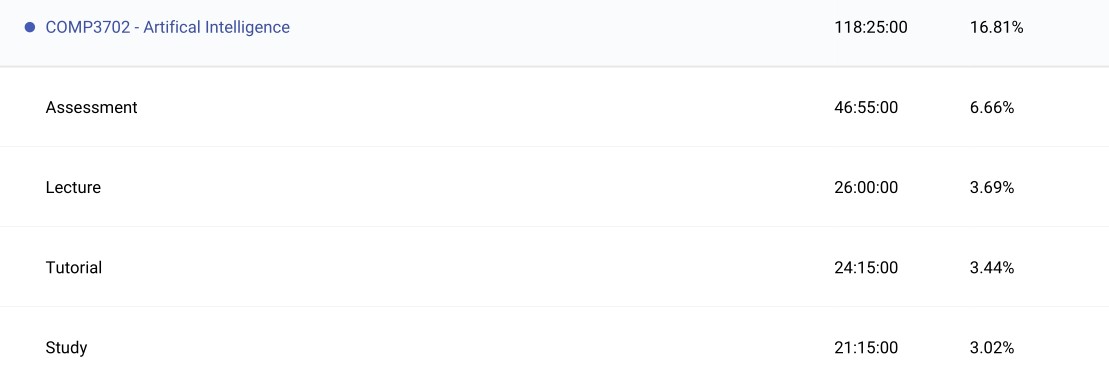Select the Study task row
The height and width of the screenshot is (378, 1109).
(x=554, y=345)
